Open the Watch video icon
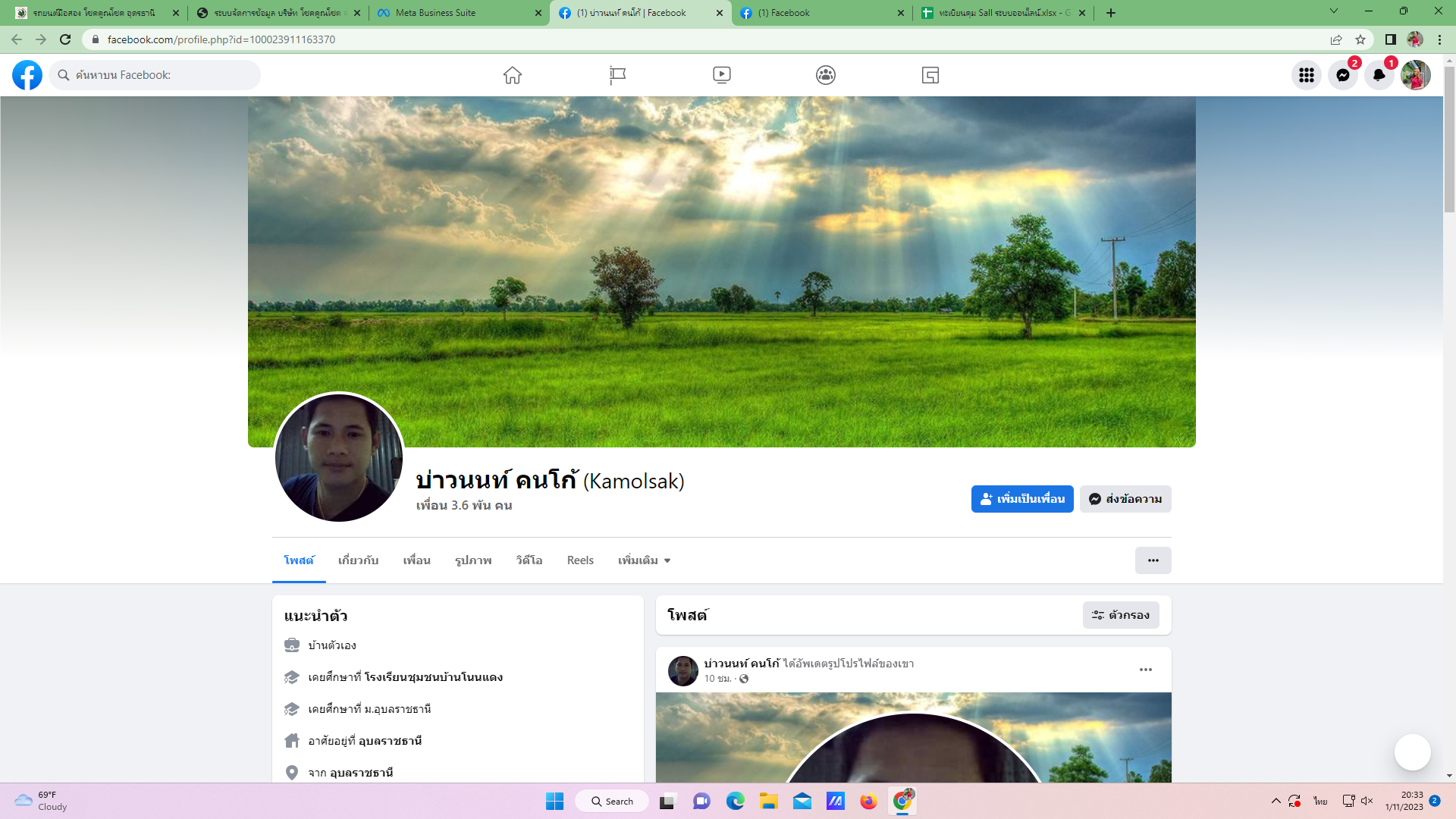Image resolution: width=1456 pixels, height=819 pixels. pos(721,75)
